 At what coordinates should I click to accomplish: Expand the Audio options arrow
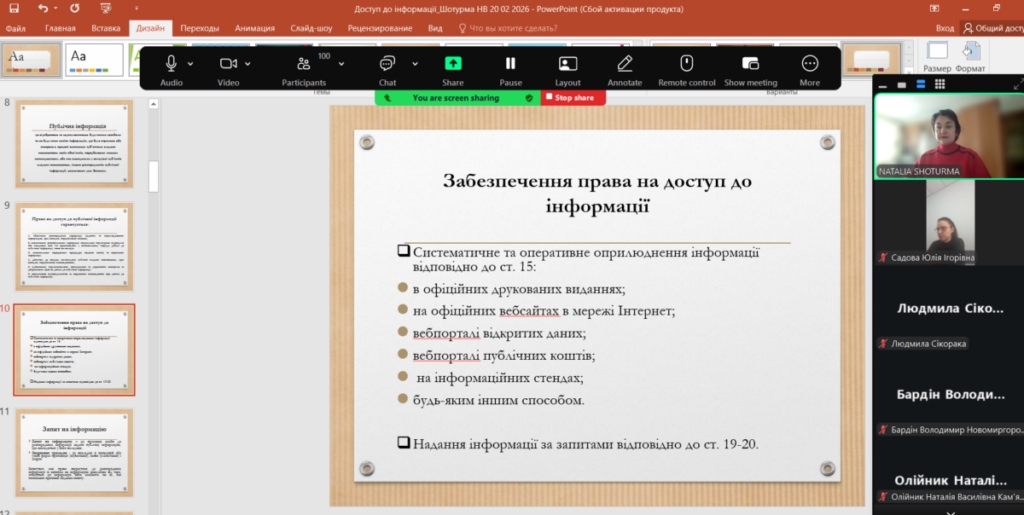[x=190, y=63]
